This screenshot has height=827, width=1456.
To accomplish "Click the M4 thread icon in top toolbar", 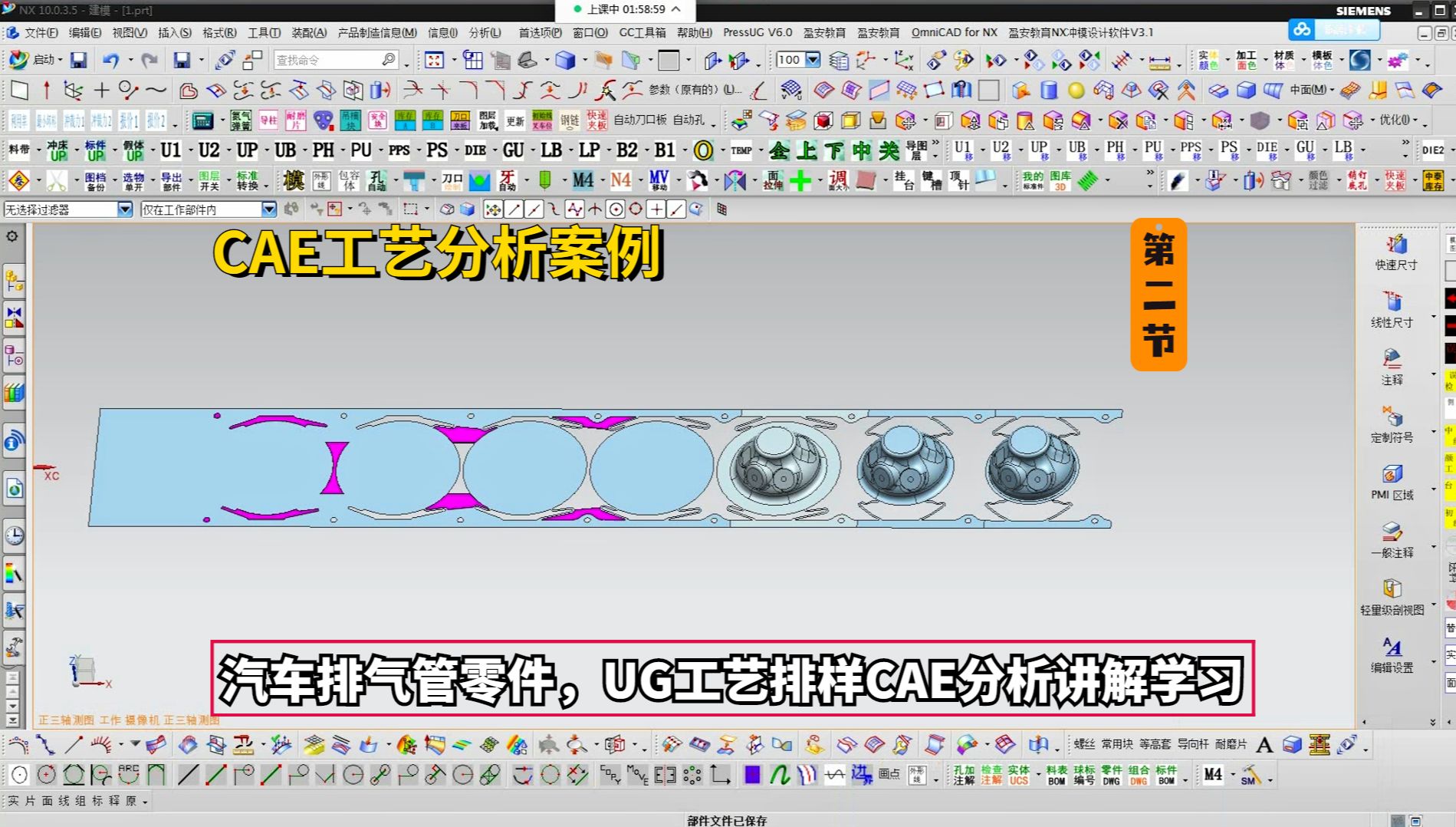I will [583, 180].
